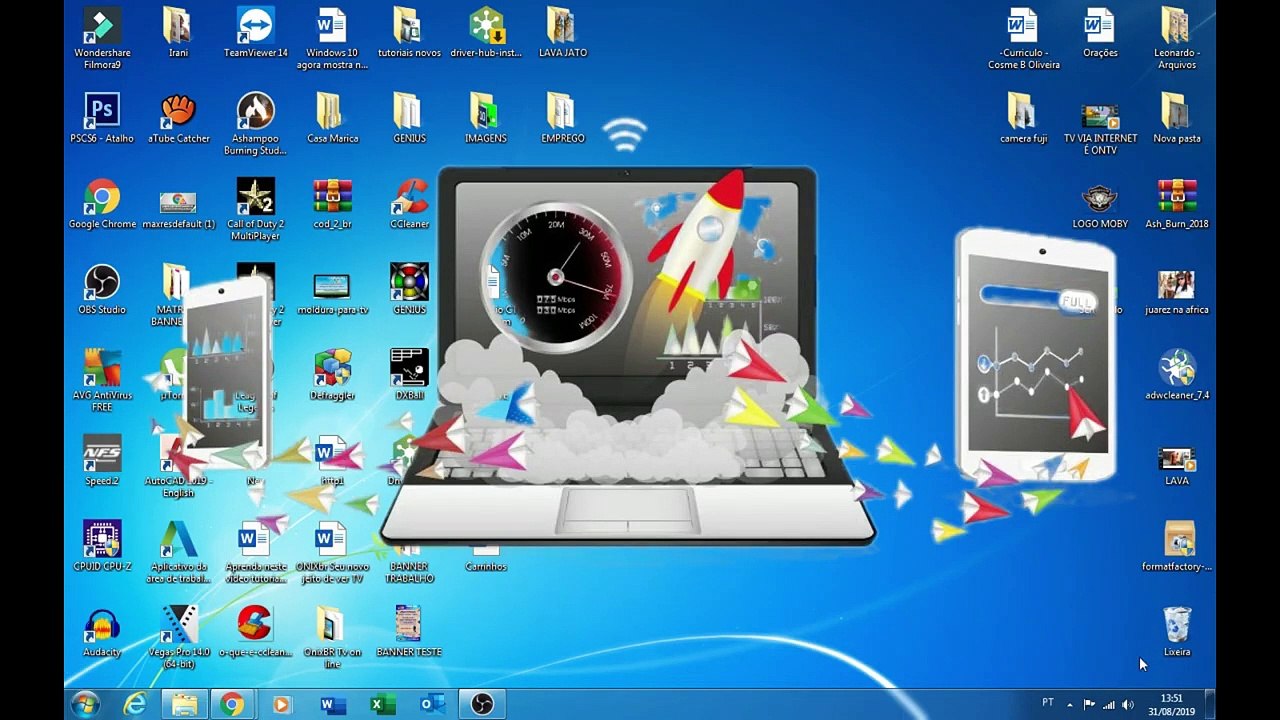Launch OBS Studio desktop shortcut

(102, 290)
